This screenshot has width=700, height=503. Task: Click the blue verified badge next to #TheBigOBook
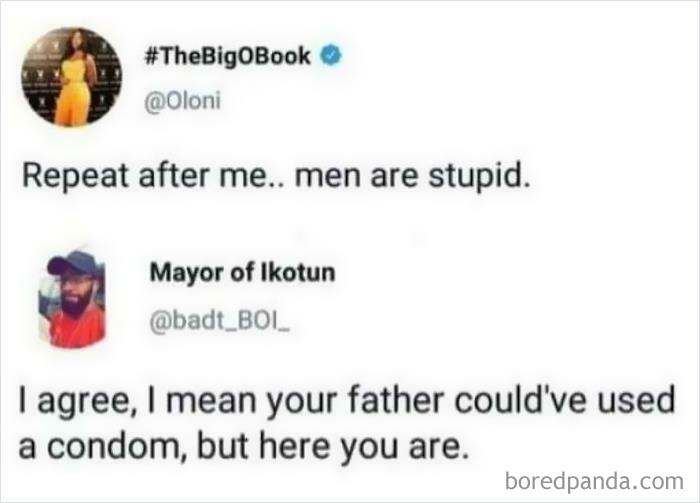(x=331, y=56)
